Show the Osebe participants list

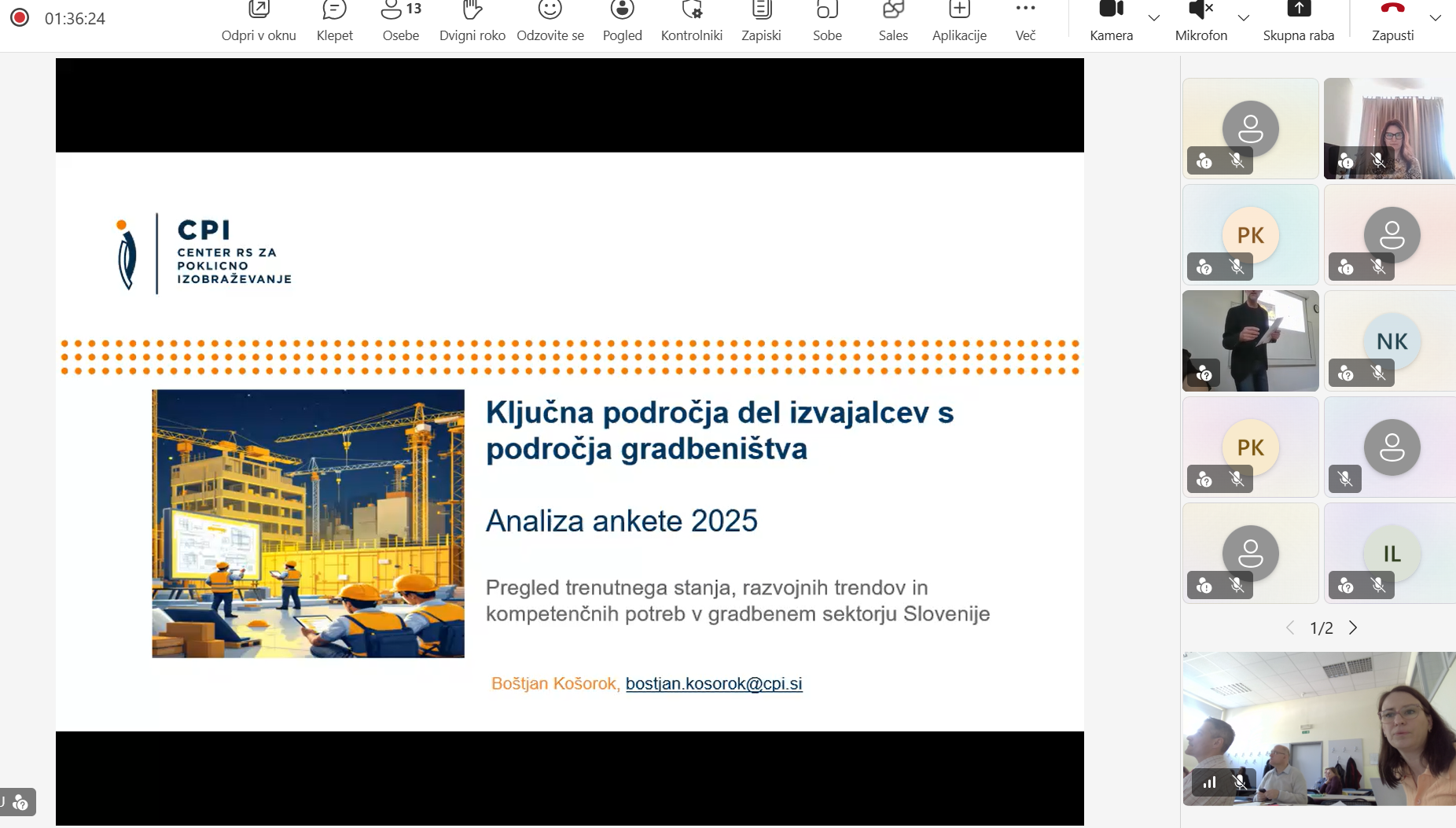[x=400, y=20]
